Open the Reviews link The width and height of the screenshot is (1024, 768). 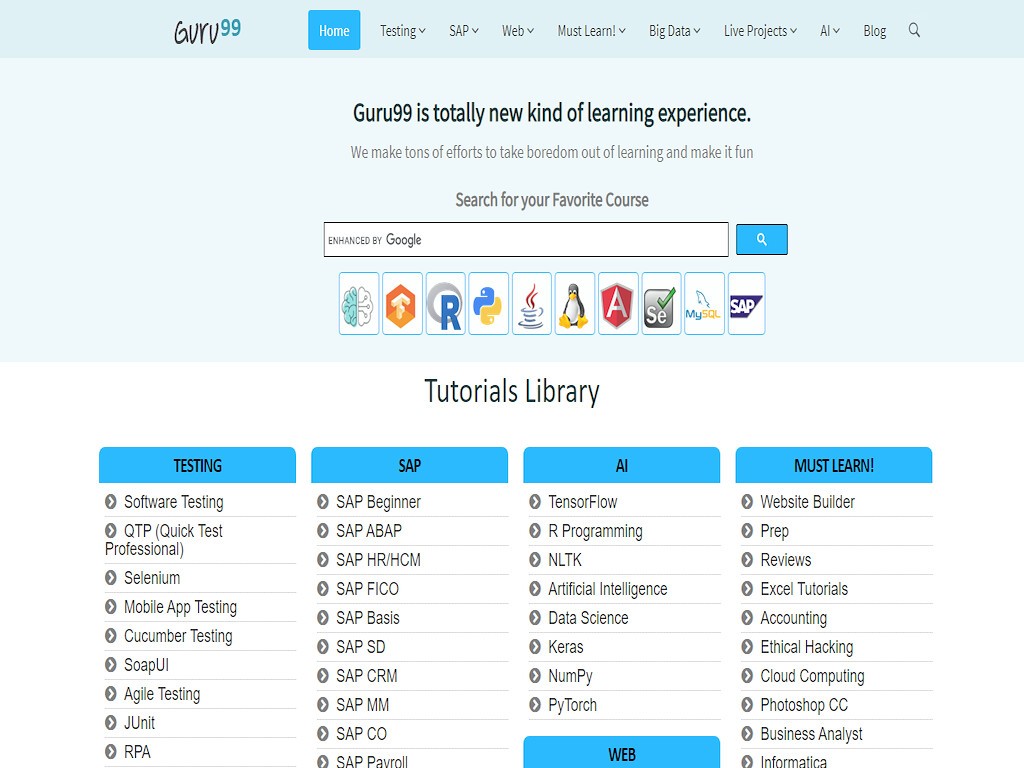coord(786,560)
